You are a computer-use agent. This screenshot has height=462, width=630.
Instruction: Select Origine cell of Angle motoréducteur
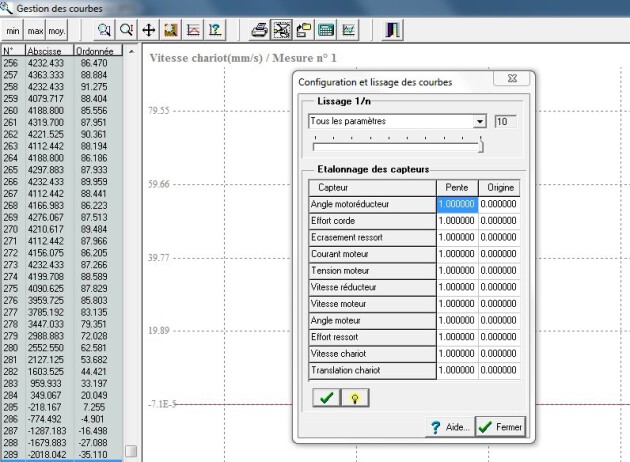(x=499, y=204)
